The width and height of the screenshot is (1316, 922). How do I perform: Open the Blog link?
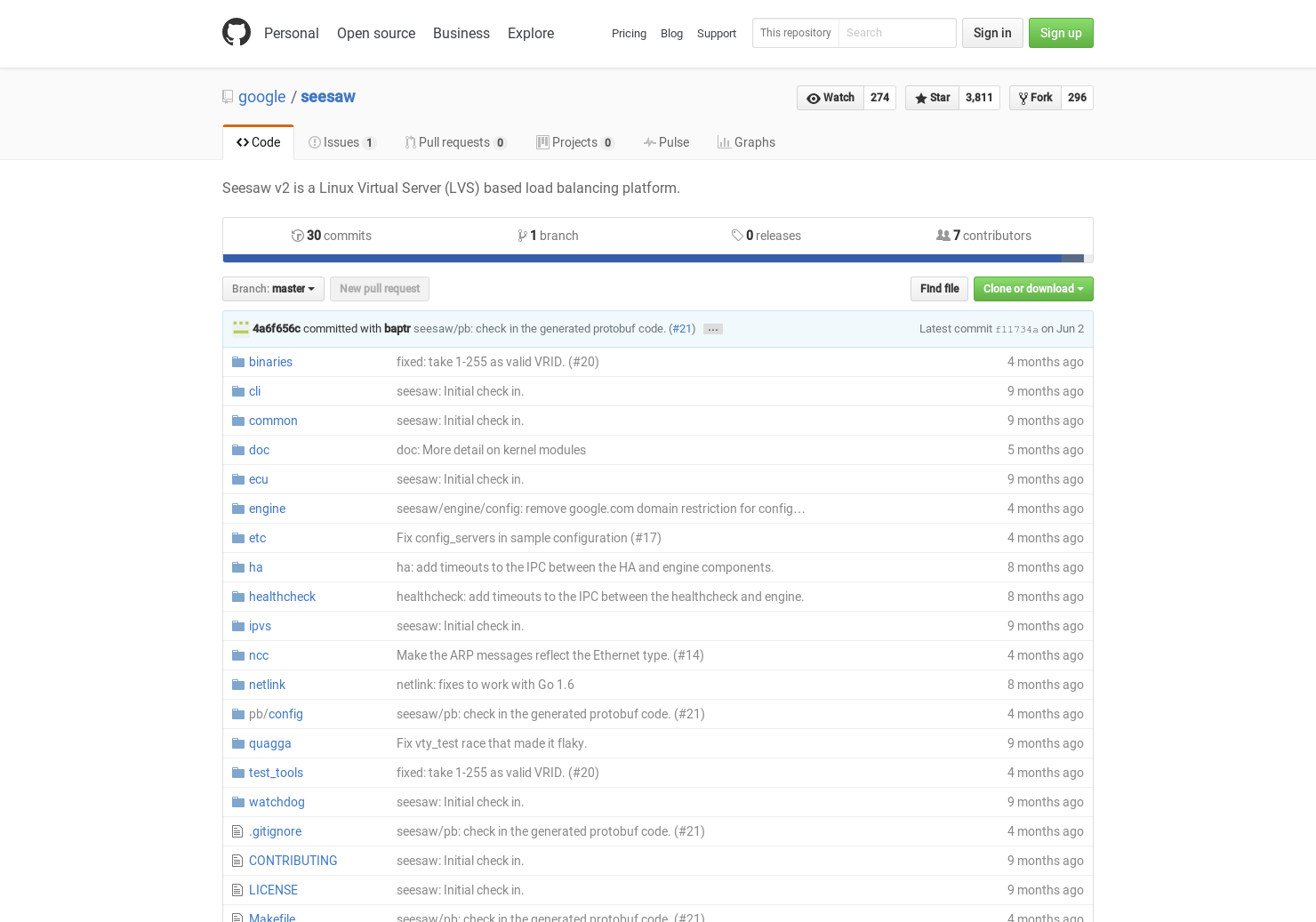click(x=671, y=33)
